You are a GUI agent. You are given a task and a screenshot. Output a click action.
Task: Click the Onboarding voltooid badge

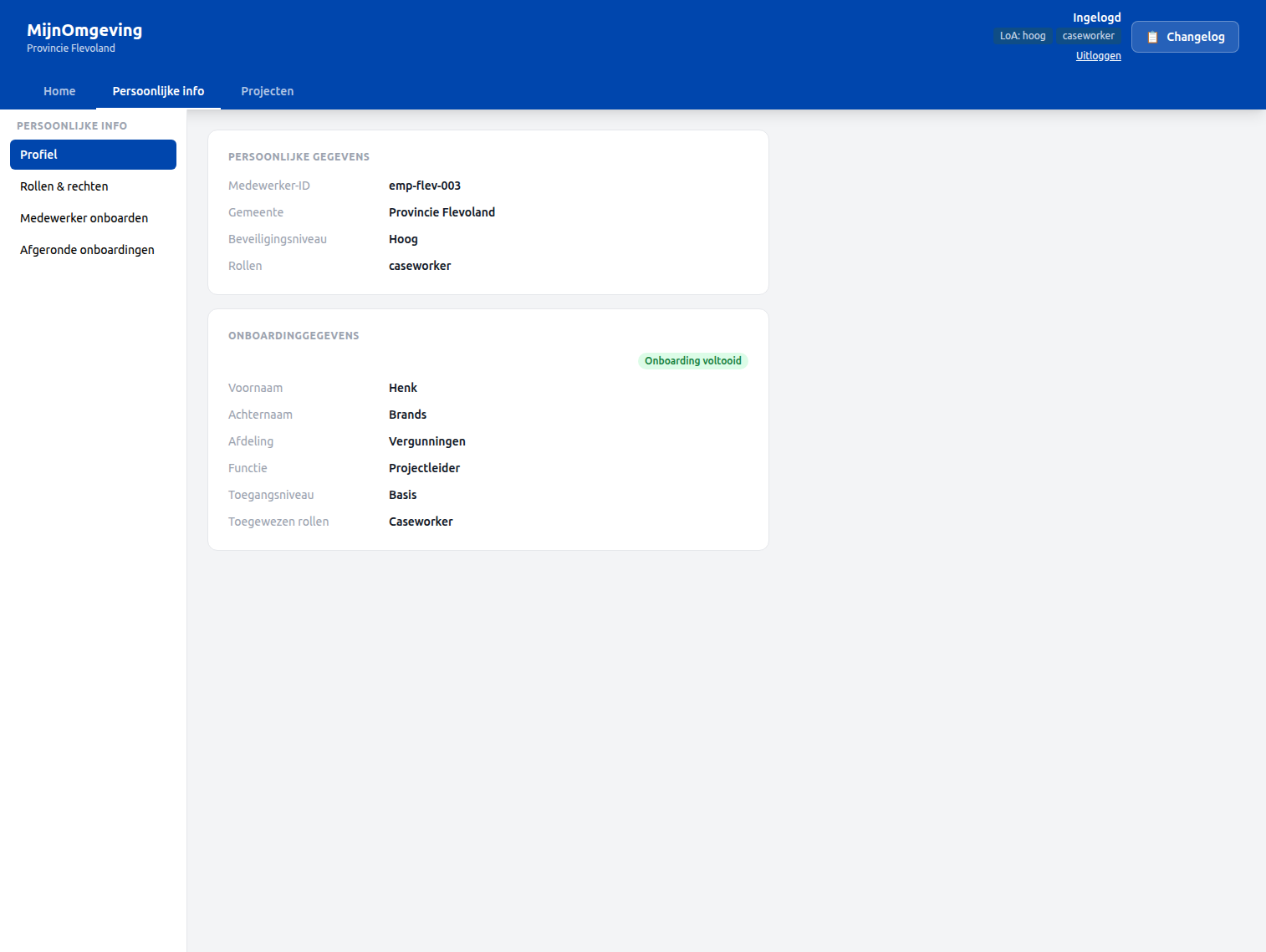pyautogui.click(x=692, y=360)
